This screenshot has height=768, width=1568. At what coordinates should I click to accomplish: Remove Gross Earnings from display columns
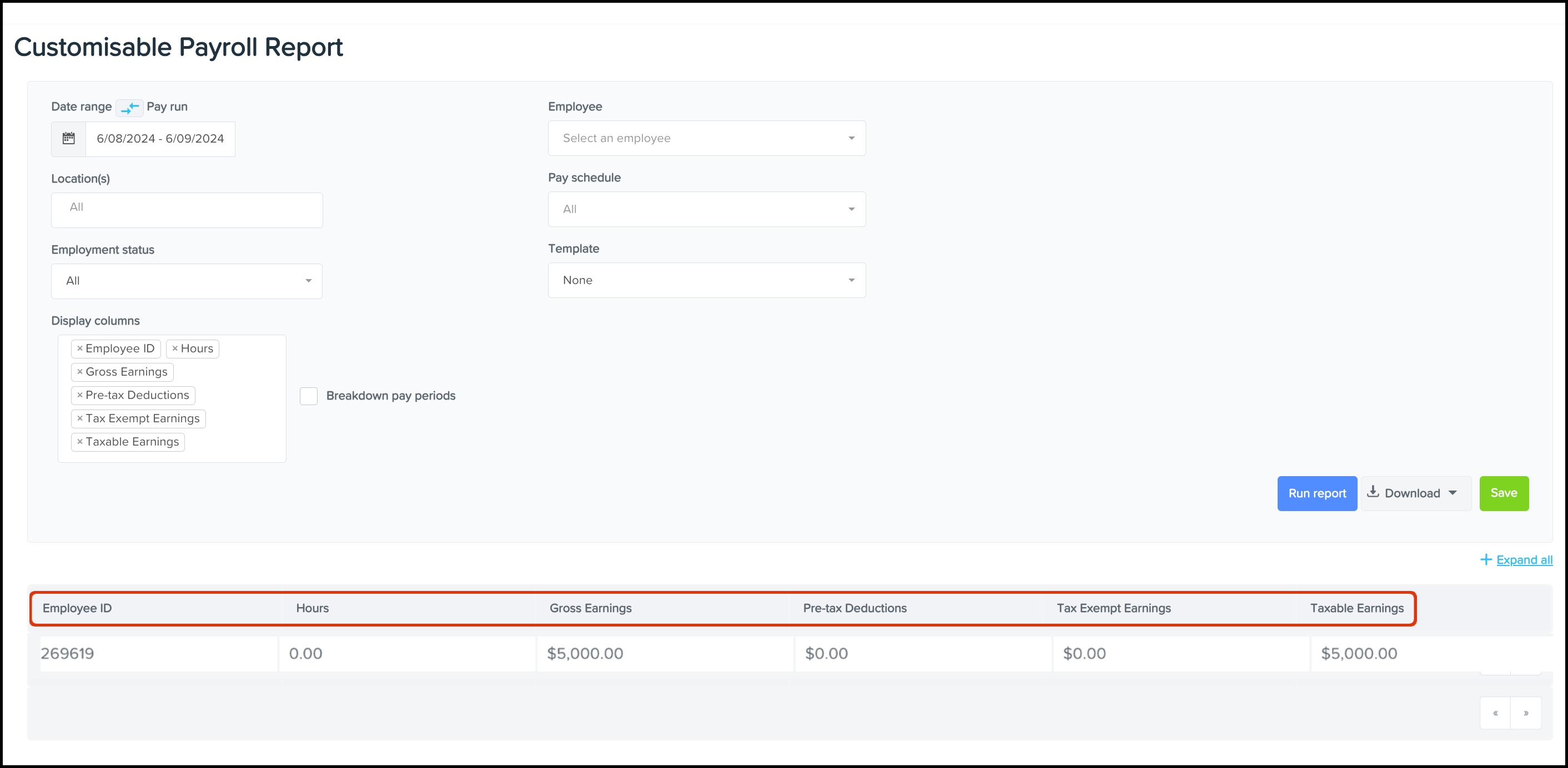[80, 372]
